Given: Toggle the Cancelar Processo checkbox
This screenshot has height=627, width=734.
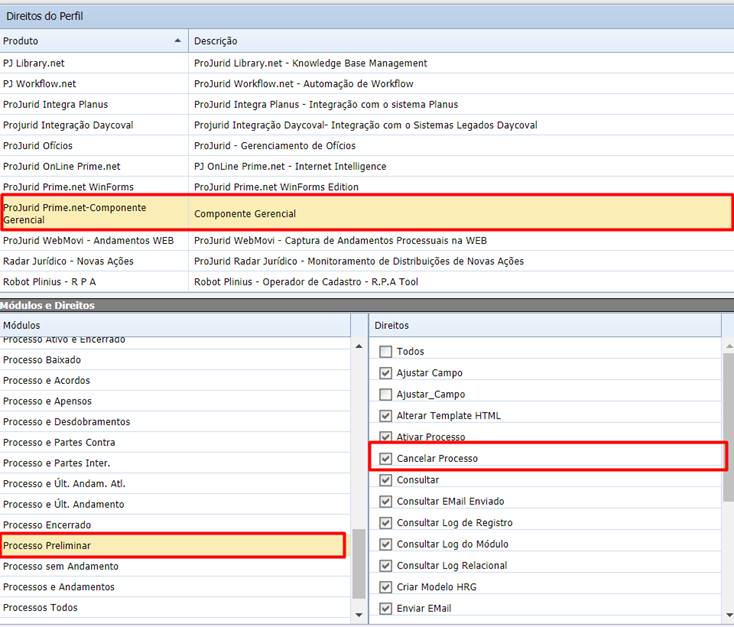Looking at the screenshot, I should pyautogui.click(x=385, y=459).
